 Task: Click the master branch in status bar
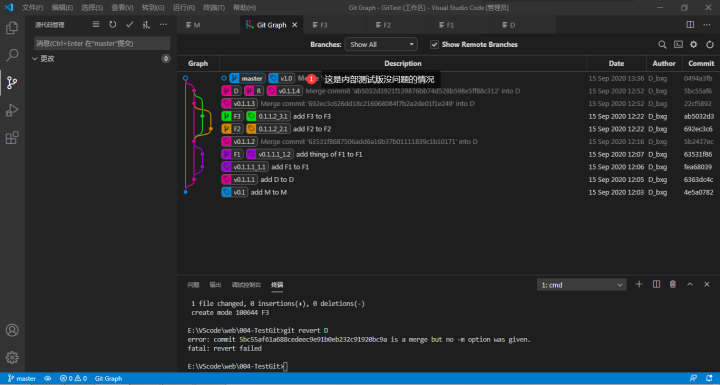click(x=22, y=379)
